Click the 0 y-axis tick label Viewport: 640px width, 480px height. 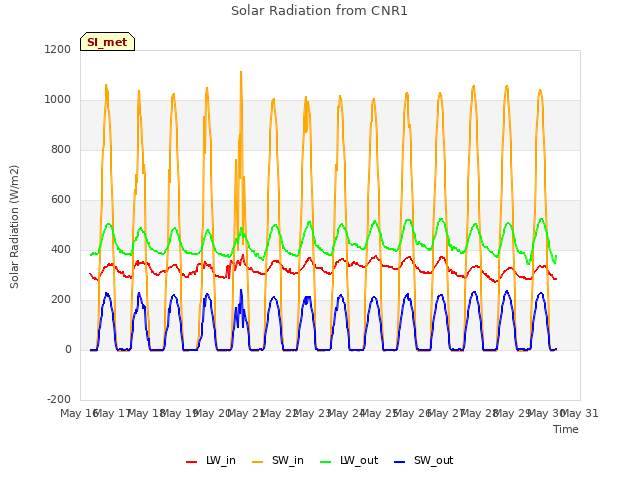point(68,349)
